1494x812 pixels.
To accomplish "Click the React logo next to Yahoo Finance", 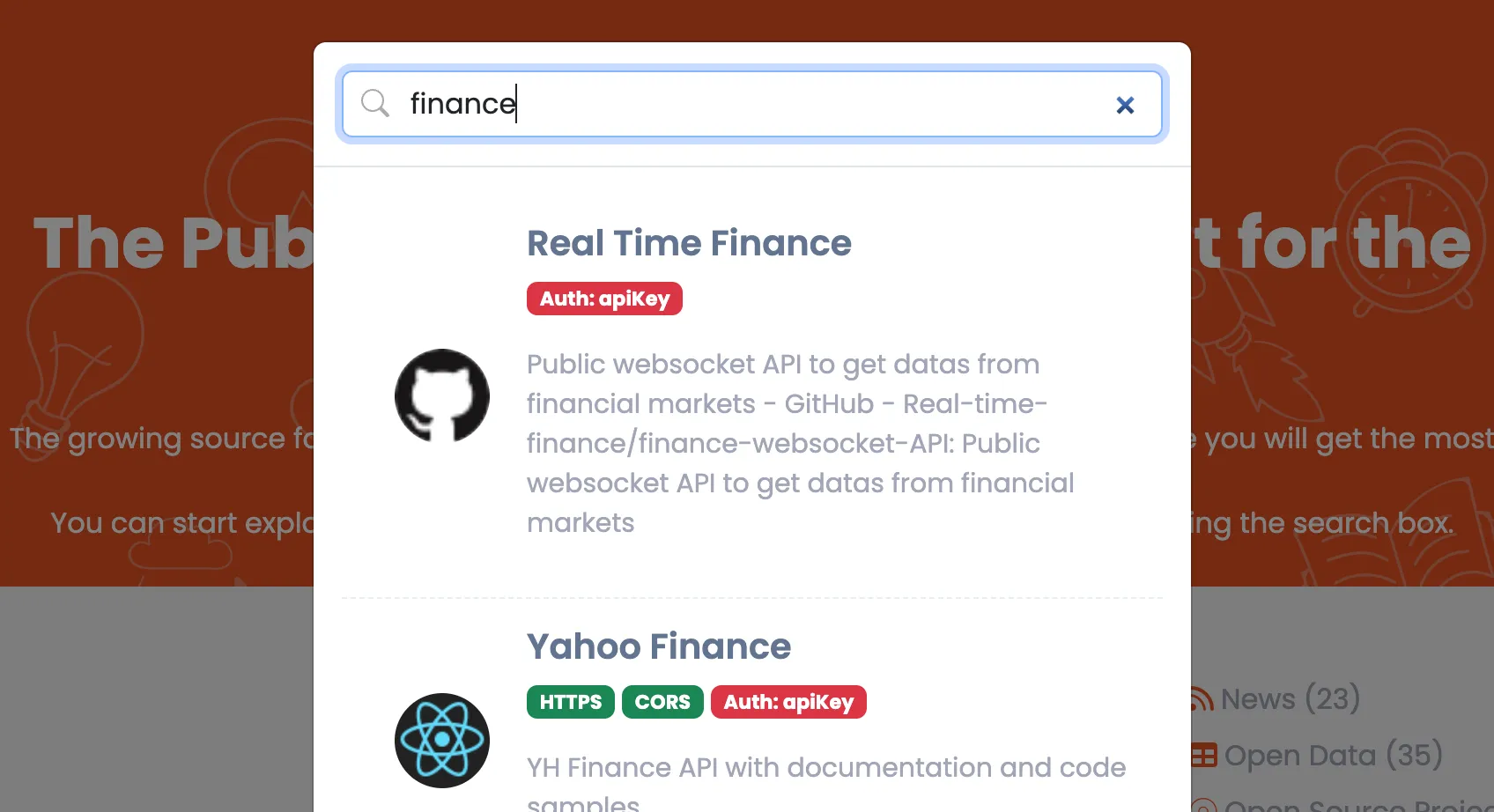I will [x=441, y=741].
